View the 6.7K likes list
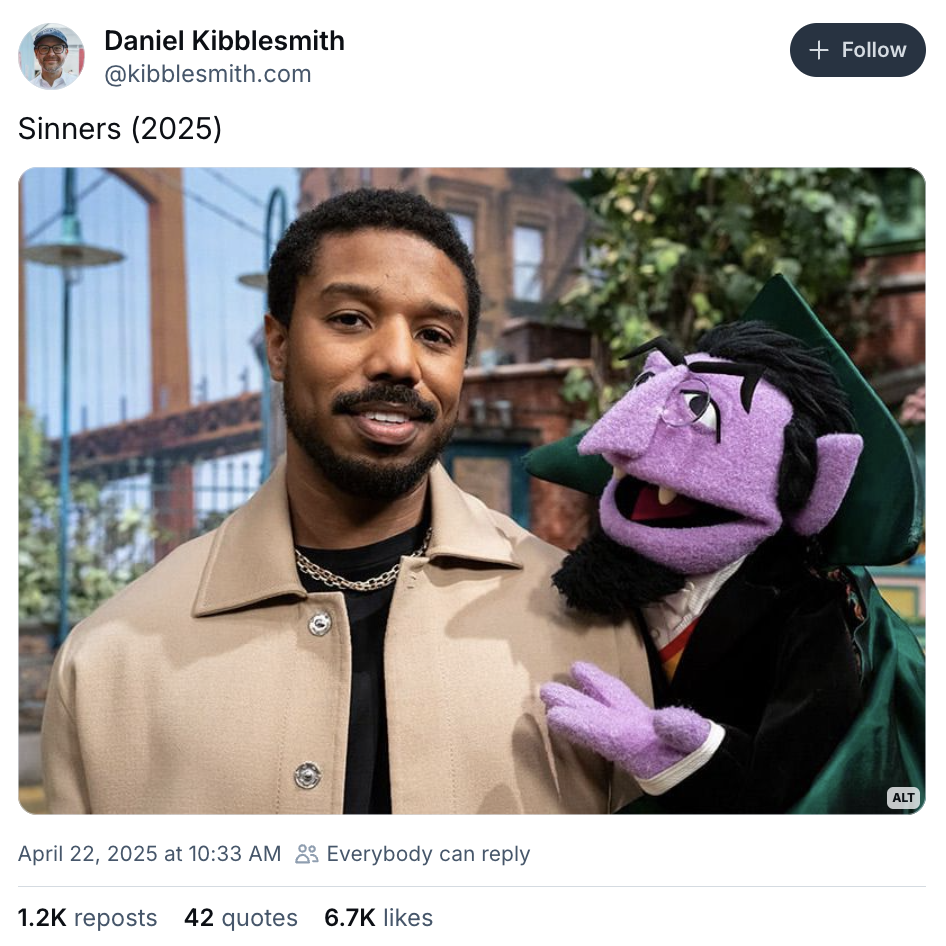946x946 pixels. pyautogui.click(x=378, y=918)
